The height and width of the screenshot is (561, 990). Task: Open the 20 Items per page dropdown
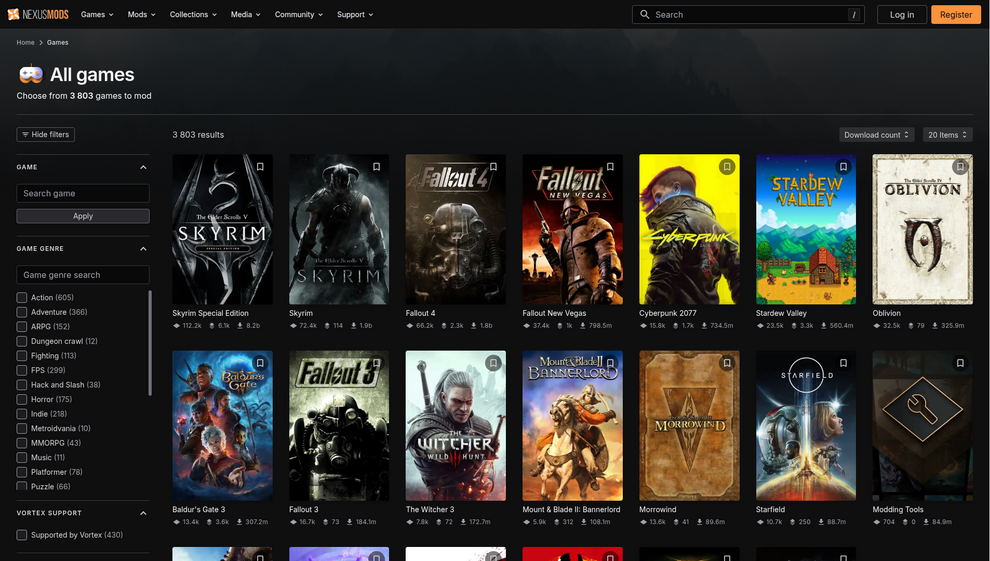(947, 134)
